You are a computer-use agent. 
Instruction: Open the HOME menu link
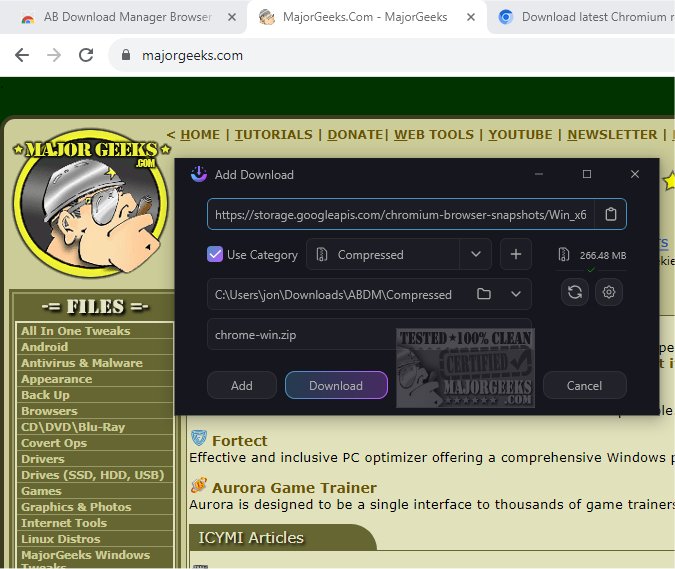(x=200, y=135)
